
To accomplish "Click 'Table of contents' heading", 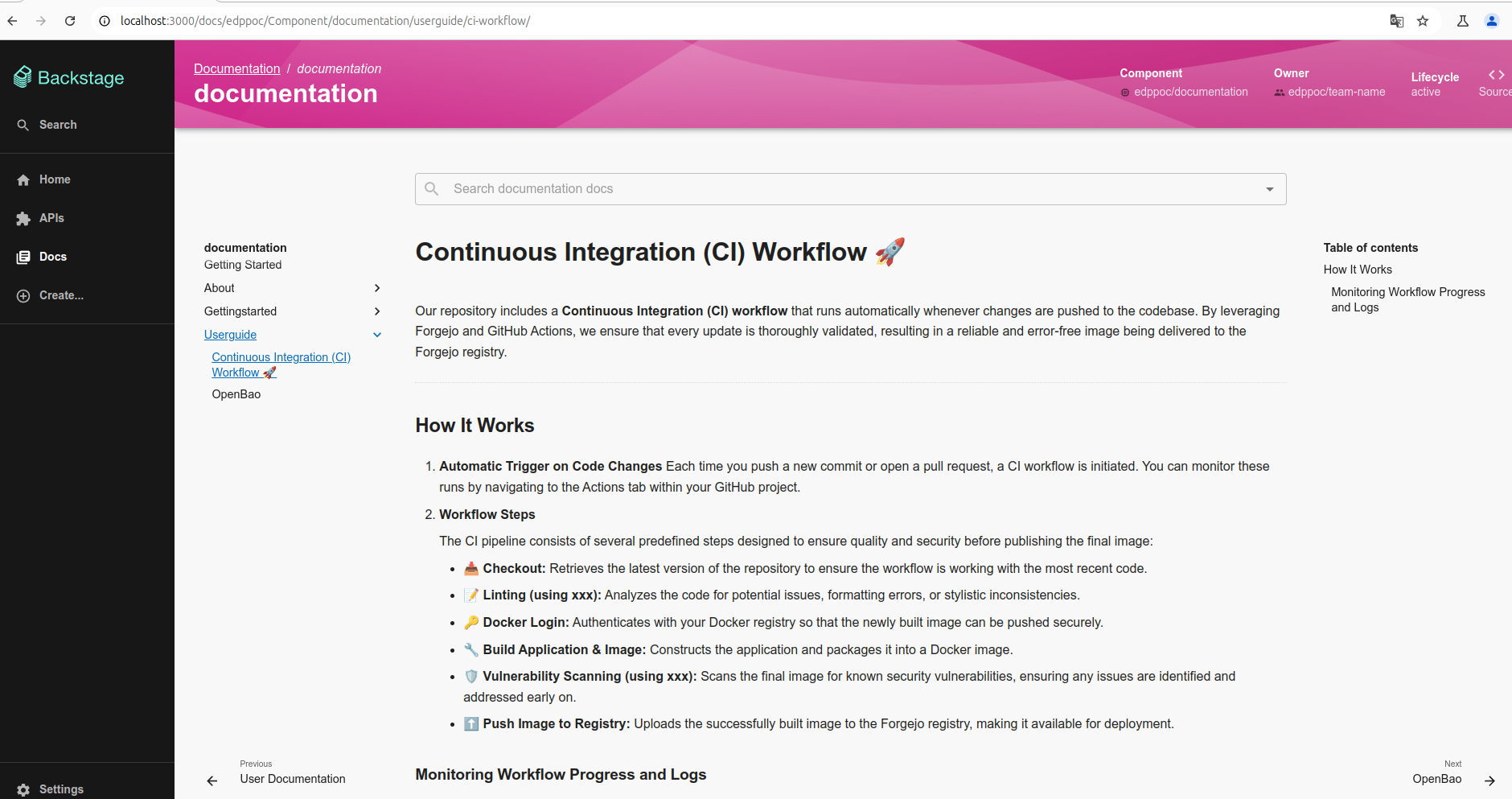I will 1370,248.
